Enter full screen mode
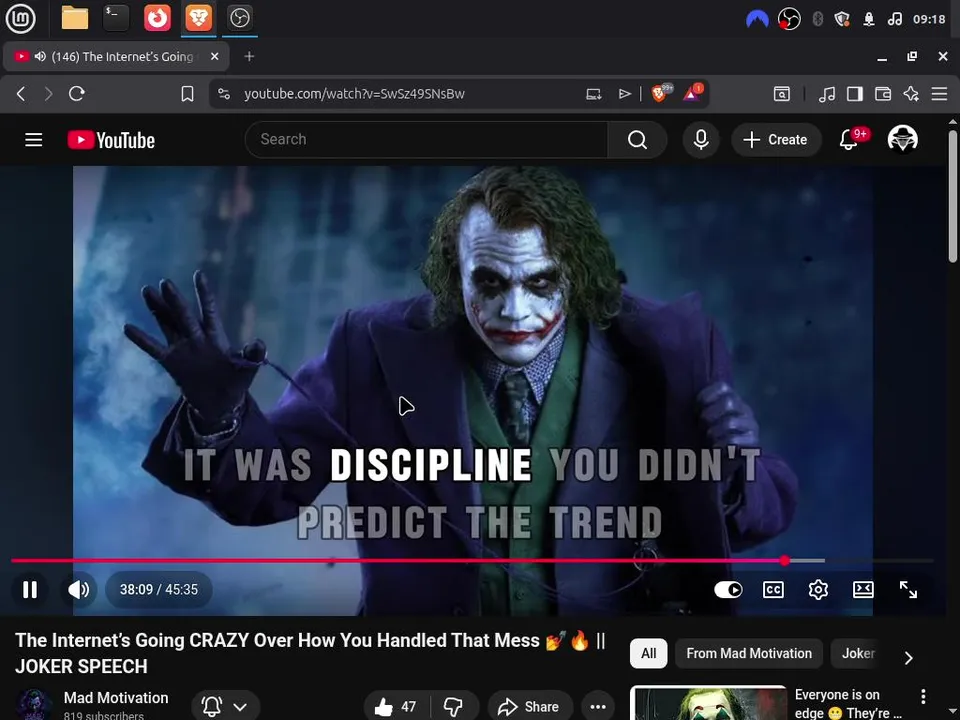 click(x=908, y=590)
